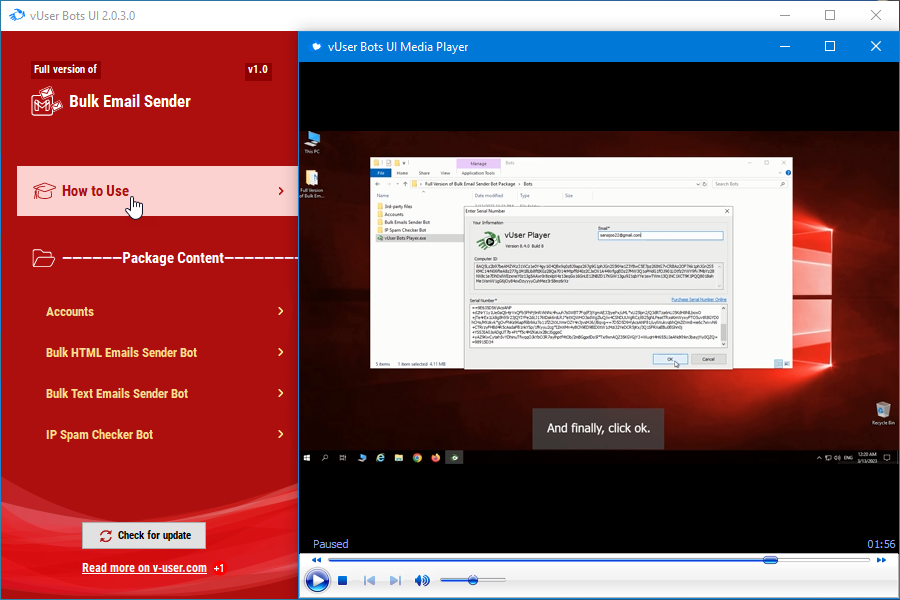Play the paused video
900x600 pixels.
coord(317,580)
